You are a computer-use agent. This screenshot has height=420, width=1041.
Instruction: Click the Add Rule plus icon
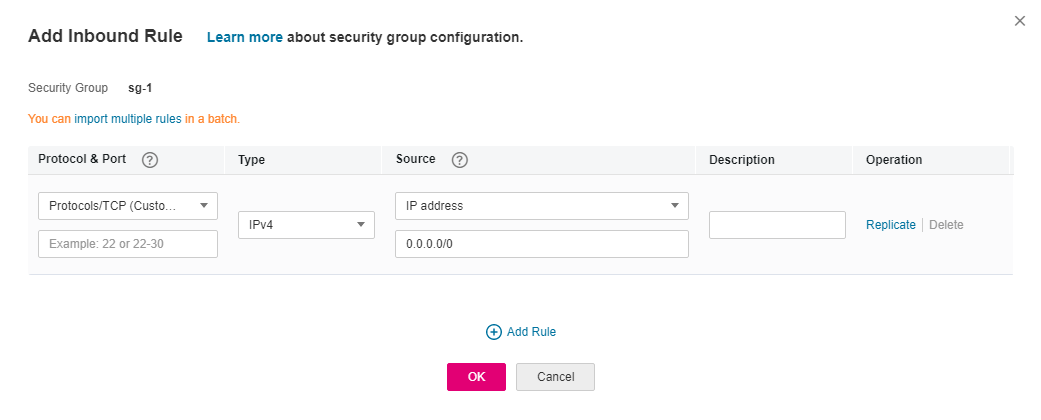(x=494, y=332)
